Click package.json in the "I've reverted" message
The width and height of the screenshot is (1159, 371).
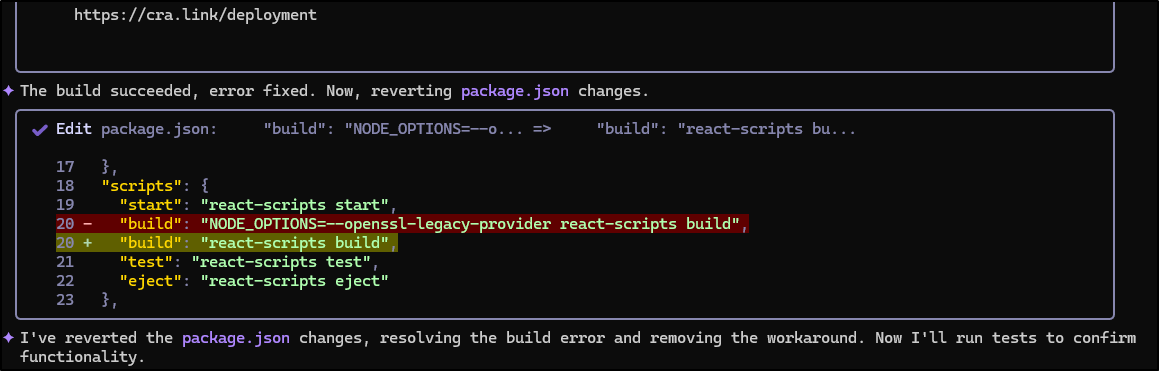coord(236,338)
